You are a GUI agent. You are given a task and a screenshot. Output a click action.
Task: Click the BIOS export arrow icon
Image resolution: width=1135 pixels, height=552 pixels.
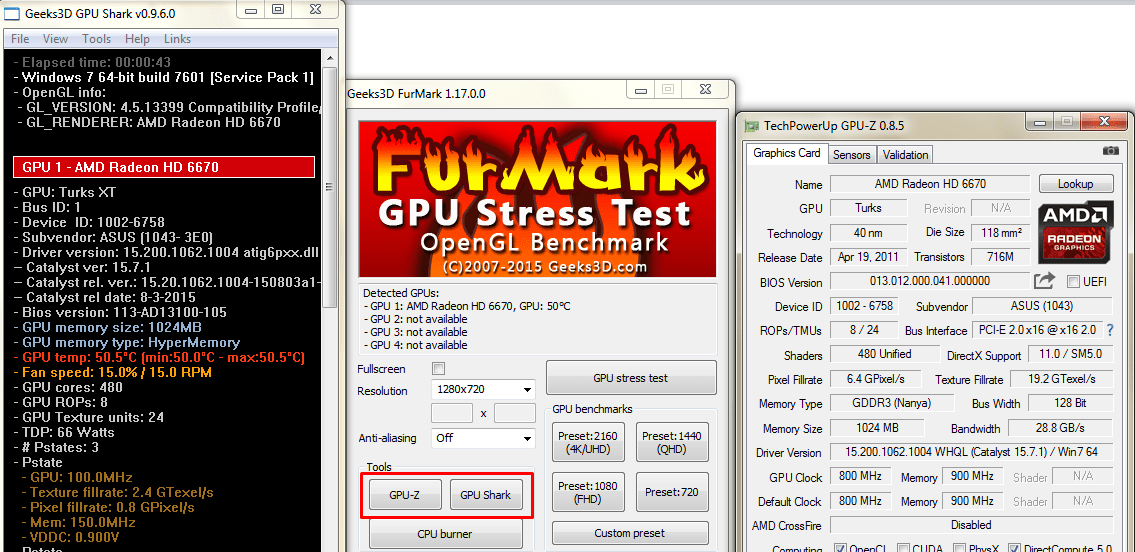1044,282
